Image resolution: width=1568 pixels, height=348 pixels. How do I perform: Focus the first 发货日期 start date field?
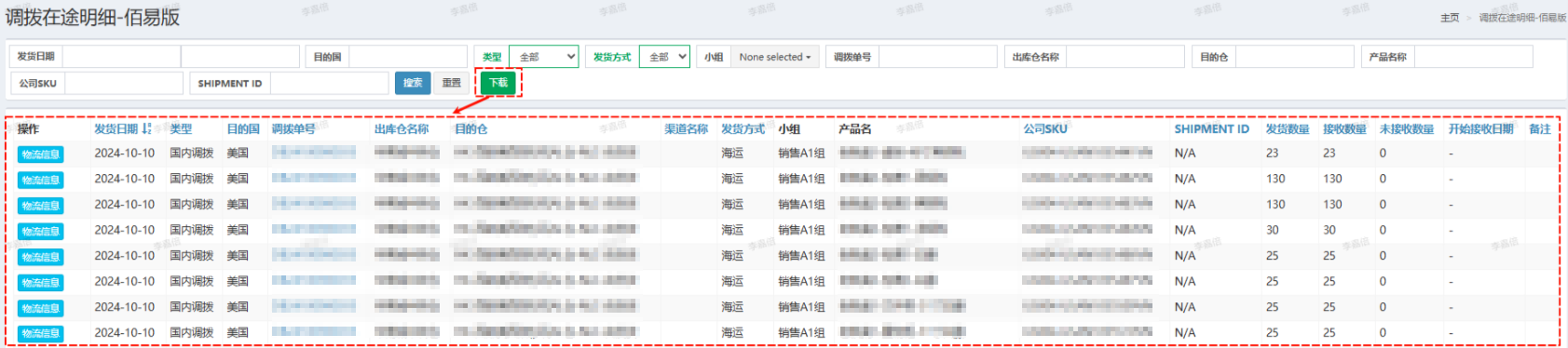121,57
